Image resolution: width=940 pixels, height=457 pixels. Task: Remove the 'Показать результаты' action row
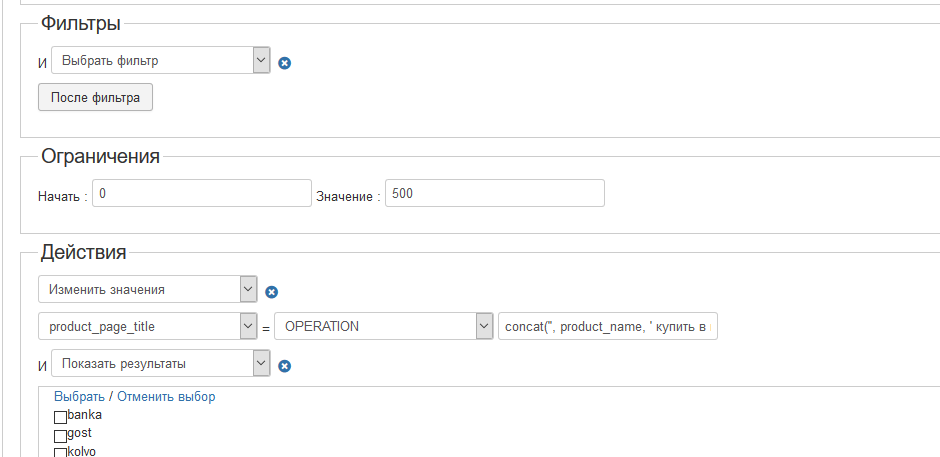click(x=285, y=366)
